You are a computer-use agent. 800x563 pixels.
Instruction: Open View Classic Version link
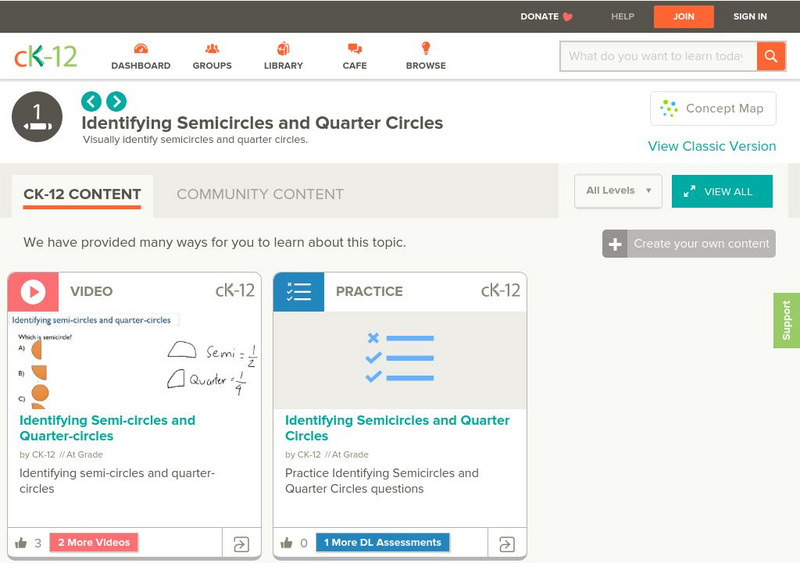pyautogui.click(x=712, y=146)
